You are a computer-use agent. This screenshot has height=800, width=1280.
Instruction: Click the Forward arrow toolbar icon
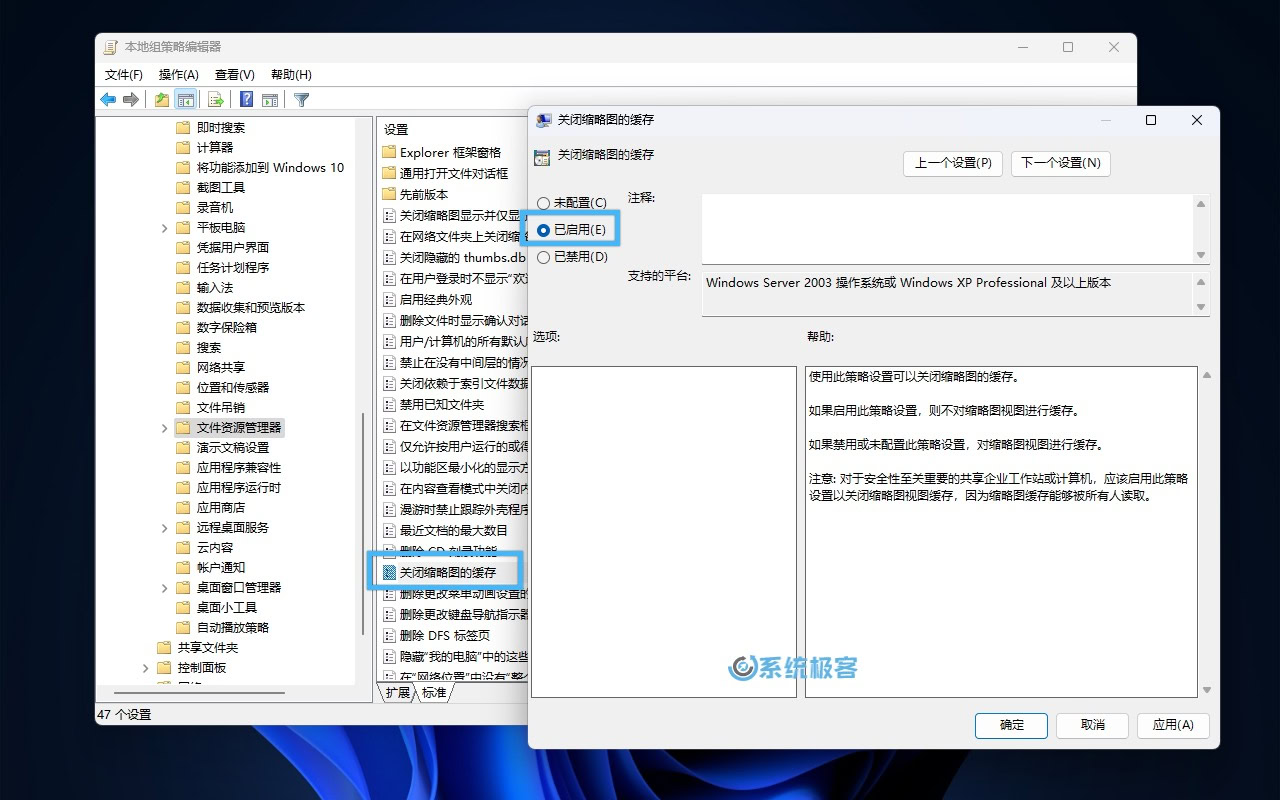point(131,99)
